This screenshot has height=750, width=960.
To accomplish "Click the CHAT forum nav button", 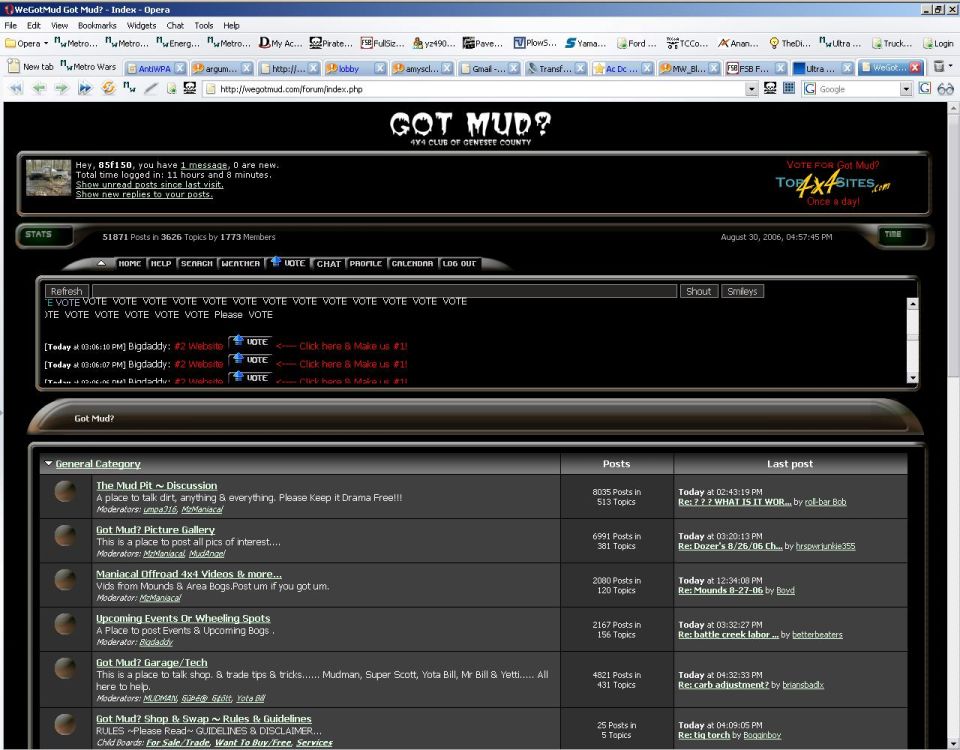I will (329, 264).
